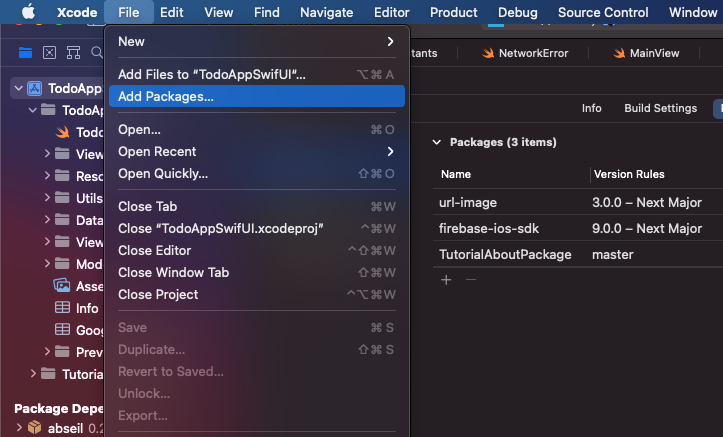Select Open Quickly... menu item
This screenshot has width=723, height=437.
[x=257, y=173]
